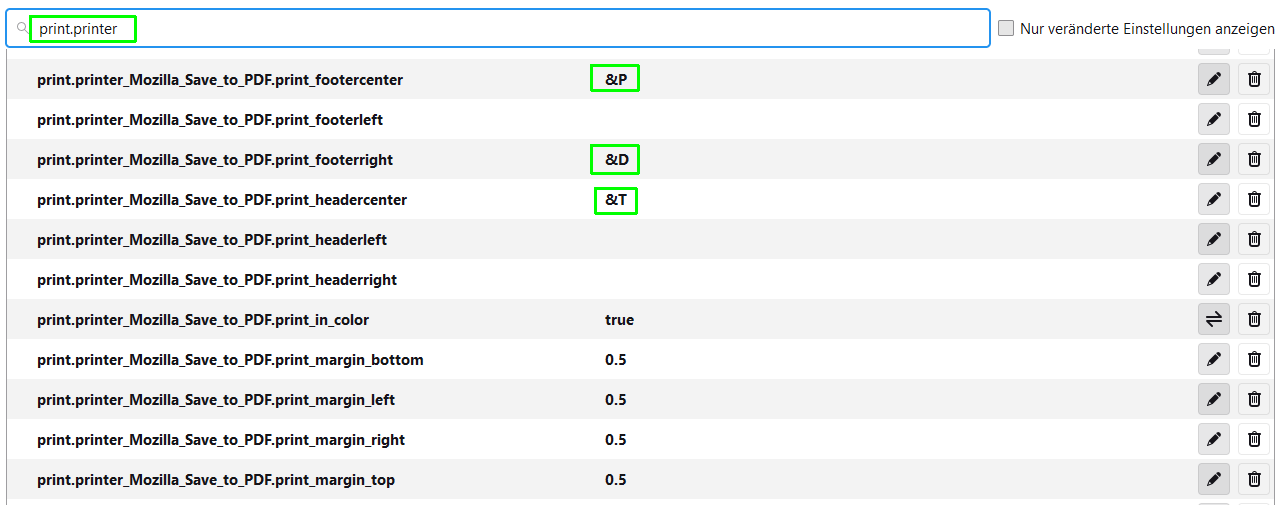This screenshot has width=1282, height=505.
Task: Select the print_footerright preference name
Action: (215, 160)
